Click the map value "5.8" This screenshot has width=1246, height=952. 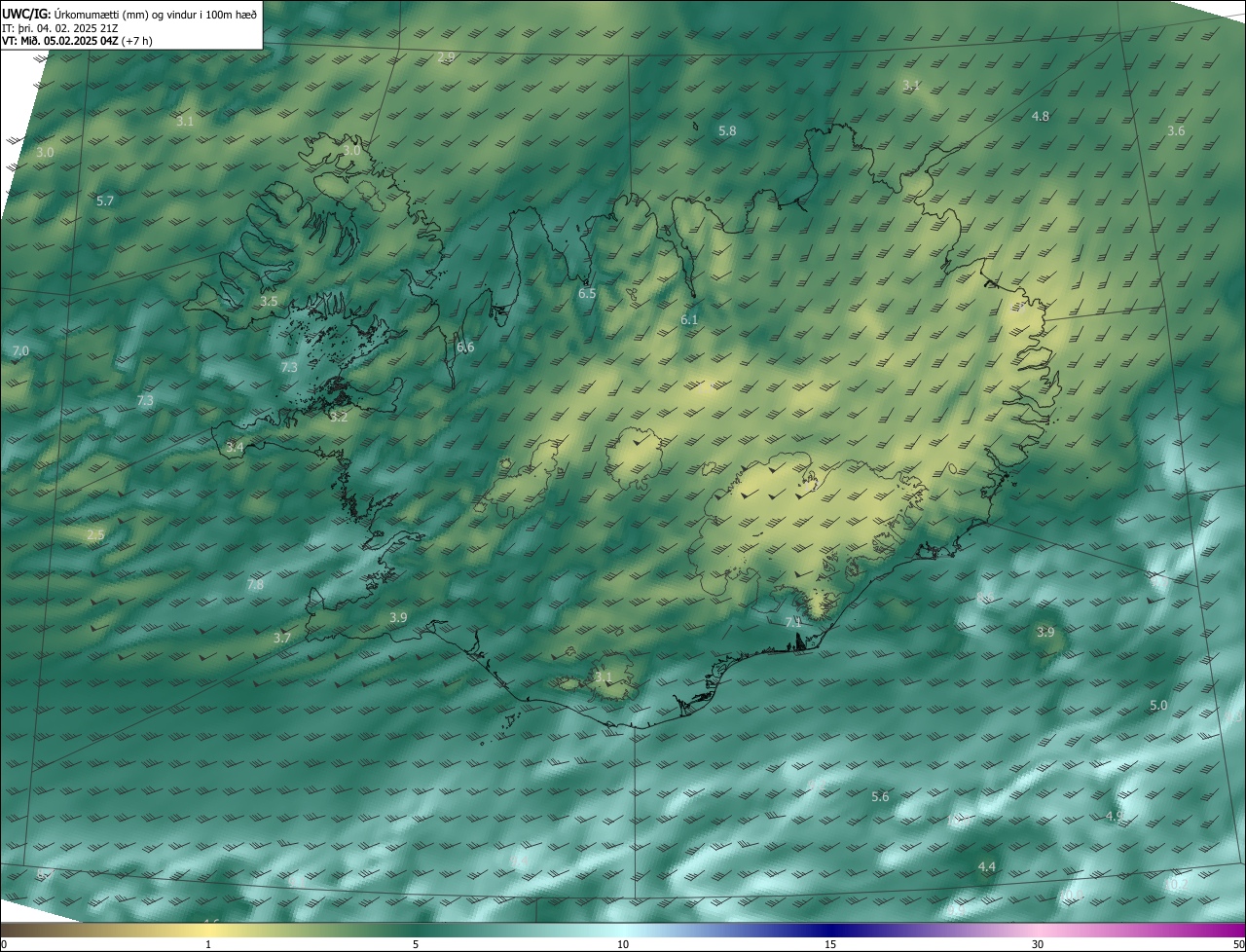(727, 130)
